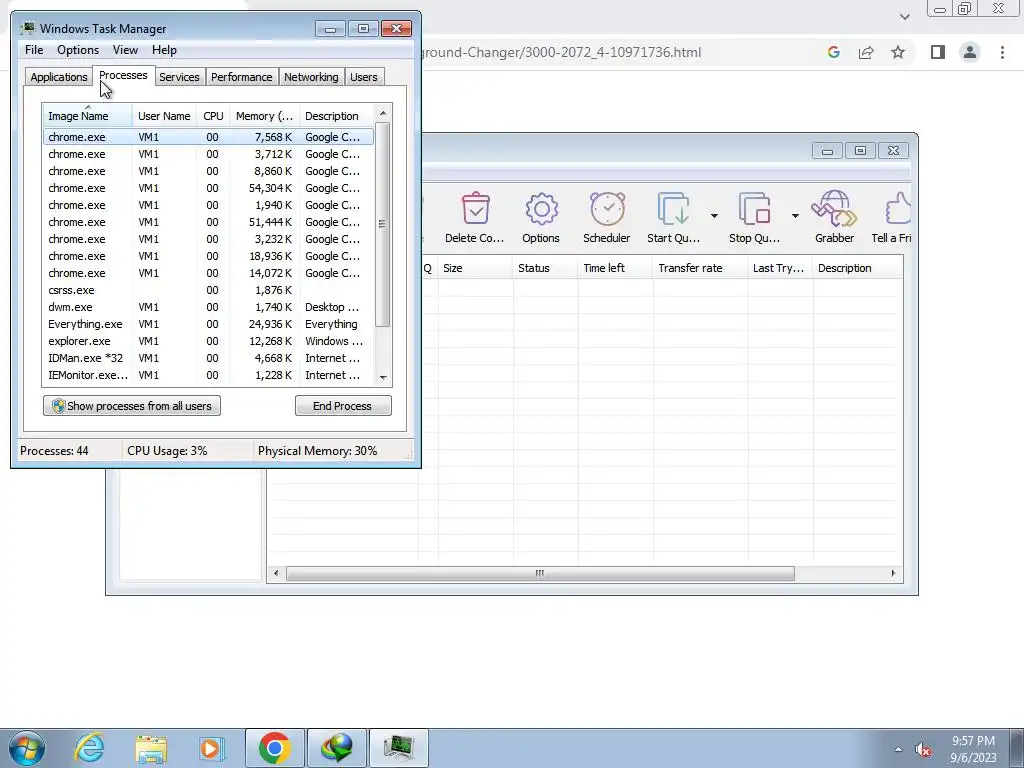This screenshot has width=1024, height=768.
Task: Click IDM horizontal scrollbar left arrow
Action: (276, 573)
